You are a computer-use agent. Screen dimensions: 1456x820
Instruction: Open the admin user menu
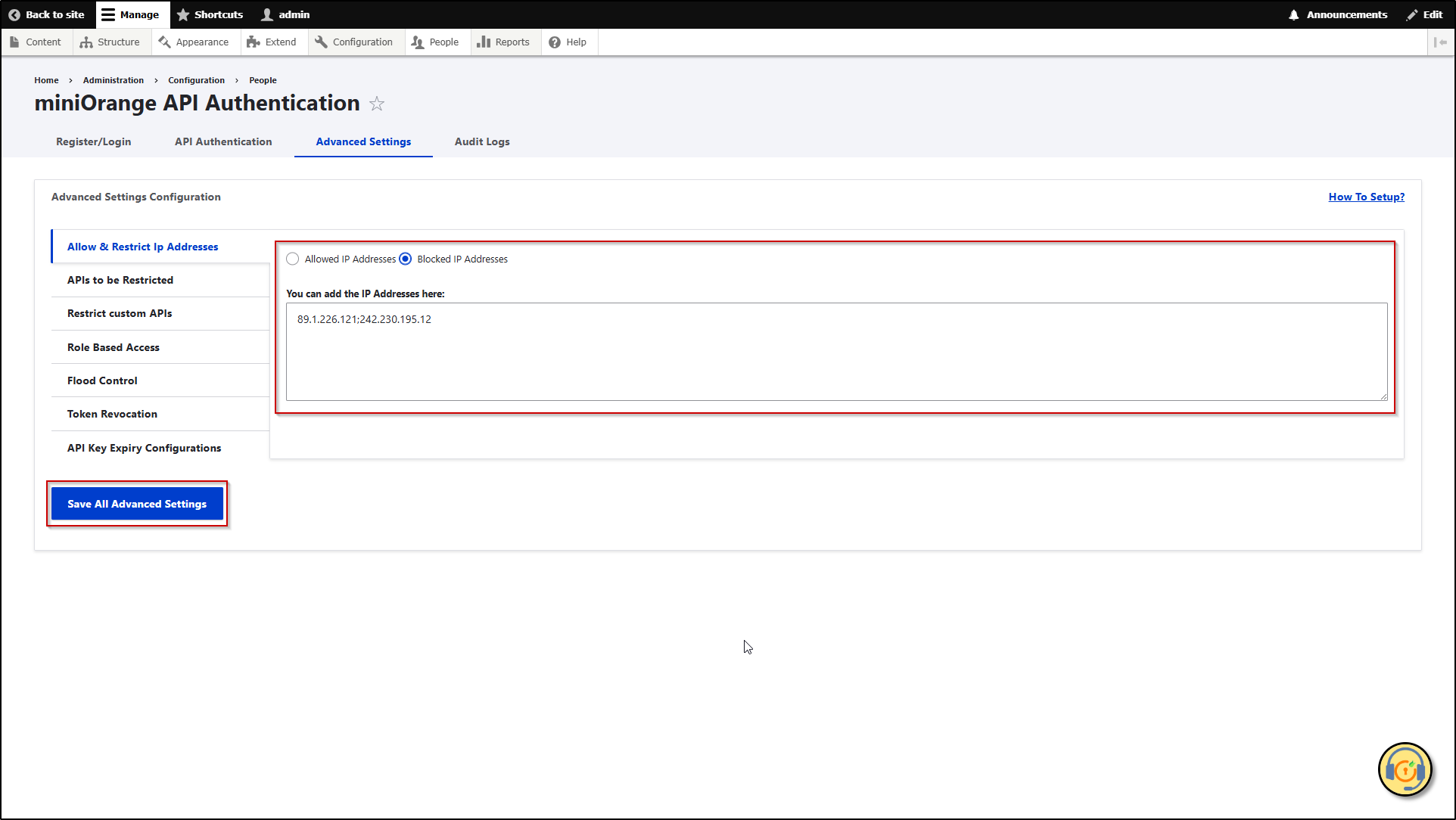pyautogui.click(x=285, y=14)
